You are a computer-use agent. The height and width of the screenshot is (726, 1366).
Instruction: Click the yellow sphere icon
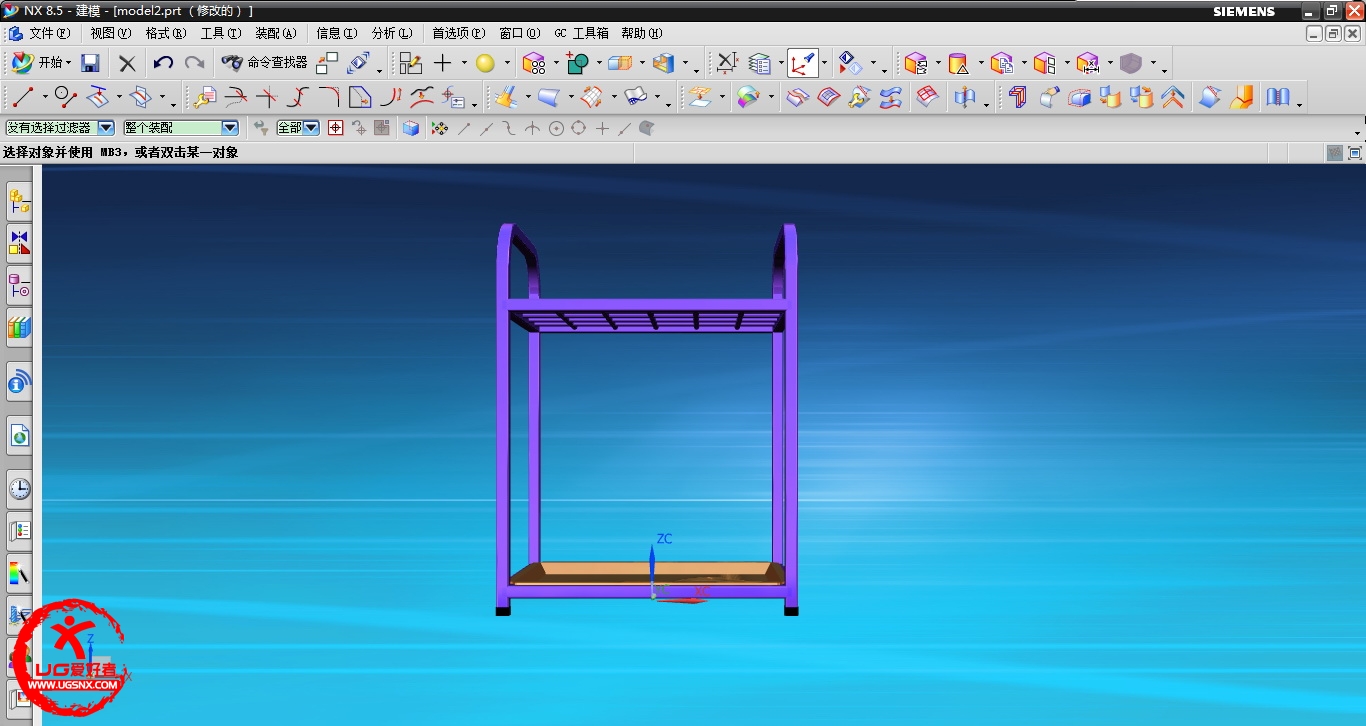[x=485, y=63]
